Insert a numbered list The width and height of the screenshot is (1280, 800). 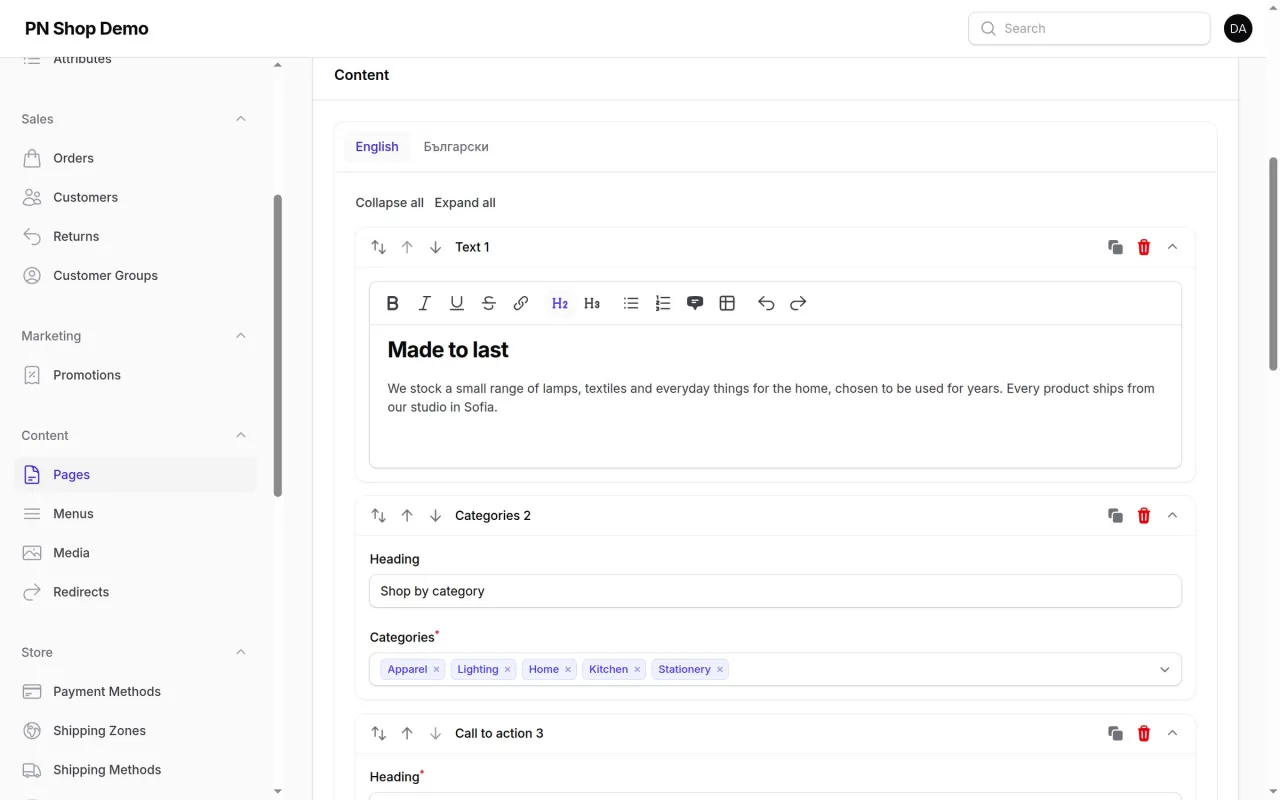click(x=663, y=303)
